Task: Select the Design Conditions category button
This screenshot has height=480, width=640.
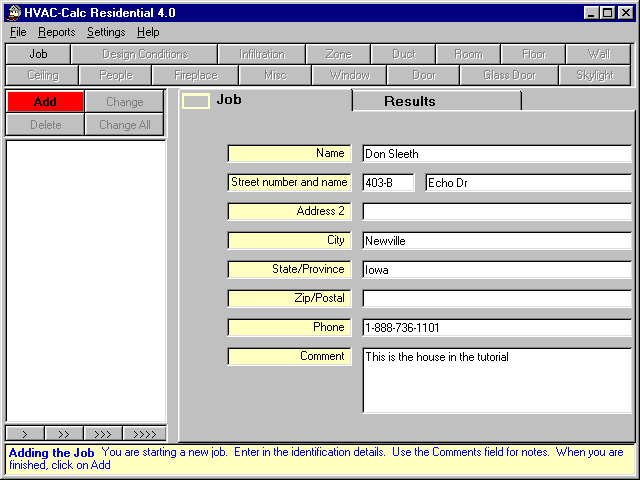Action: (144, 54)
